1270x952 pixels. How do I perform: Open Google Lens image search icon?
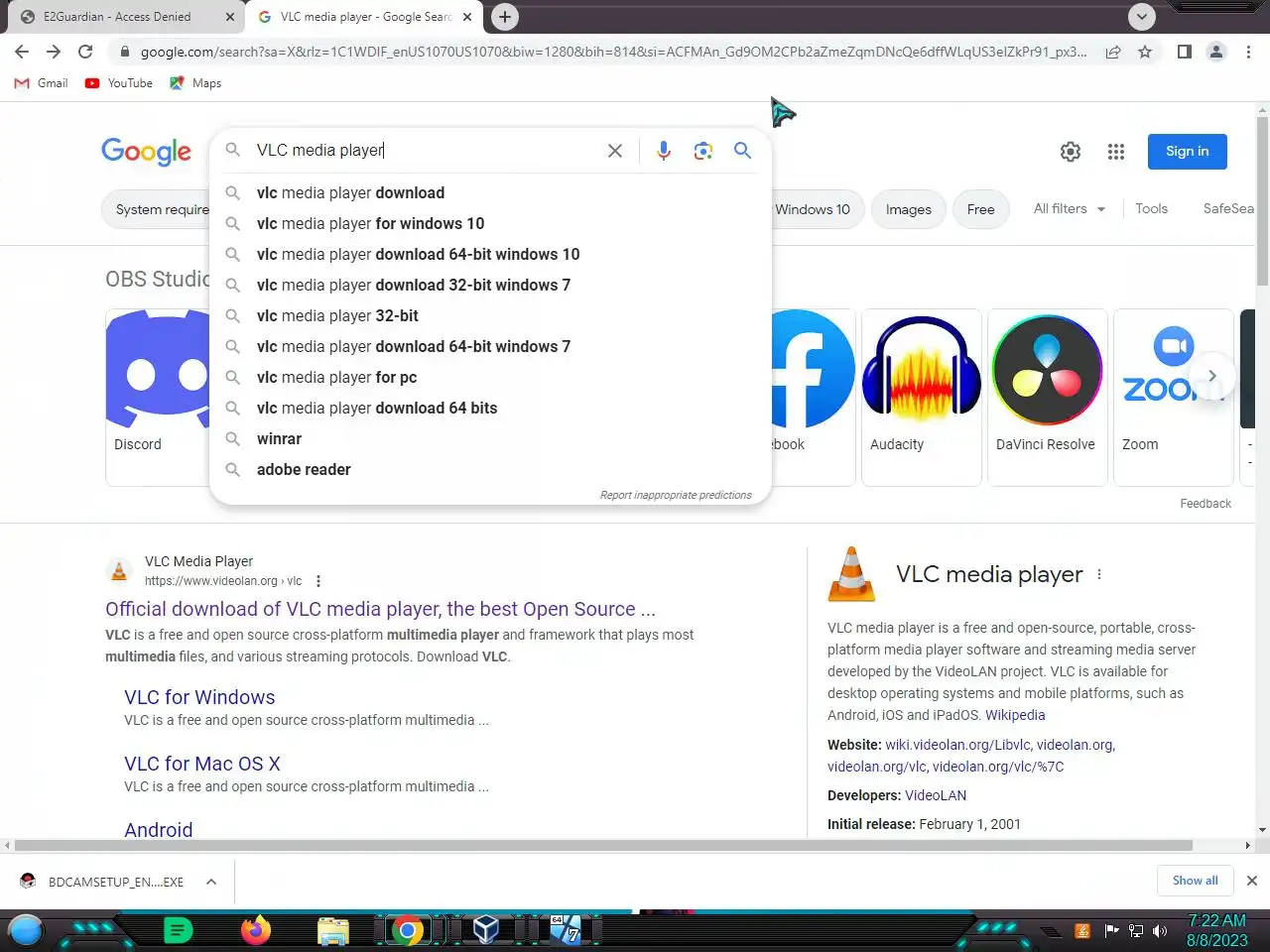(703, 151)
